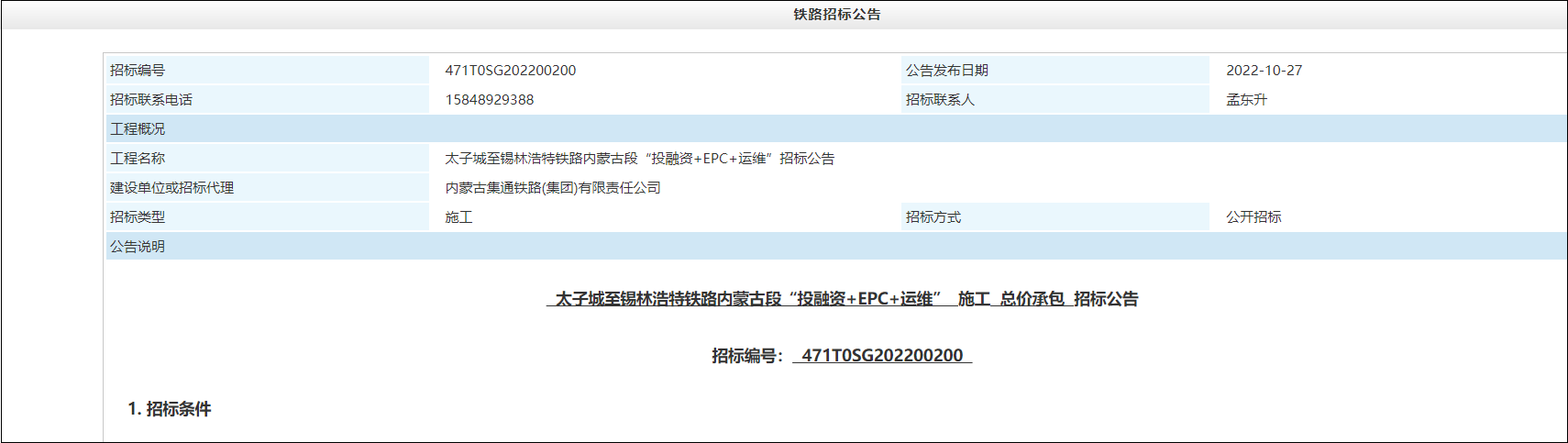Click the 招标联系电话 label
Screen dimensions: 1568x443
tap(151, 100)
